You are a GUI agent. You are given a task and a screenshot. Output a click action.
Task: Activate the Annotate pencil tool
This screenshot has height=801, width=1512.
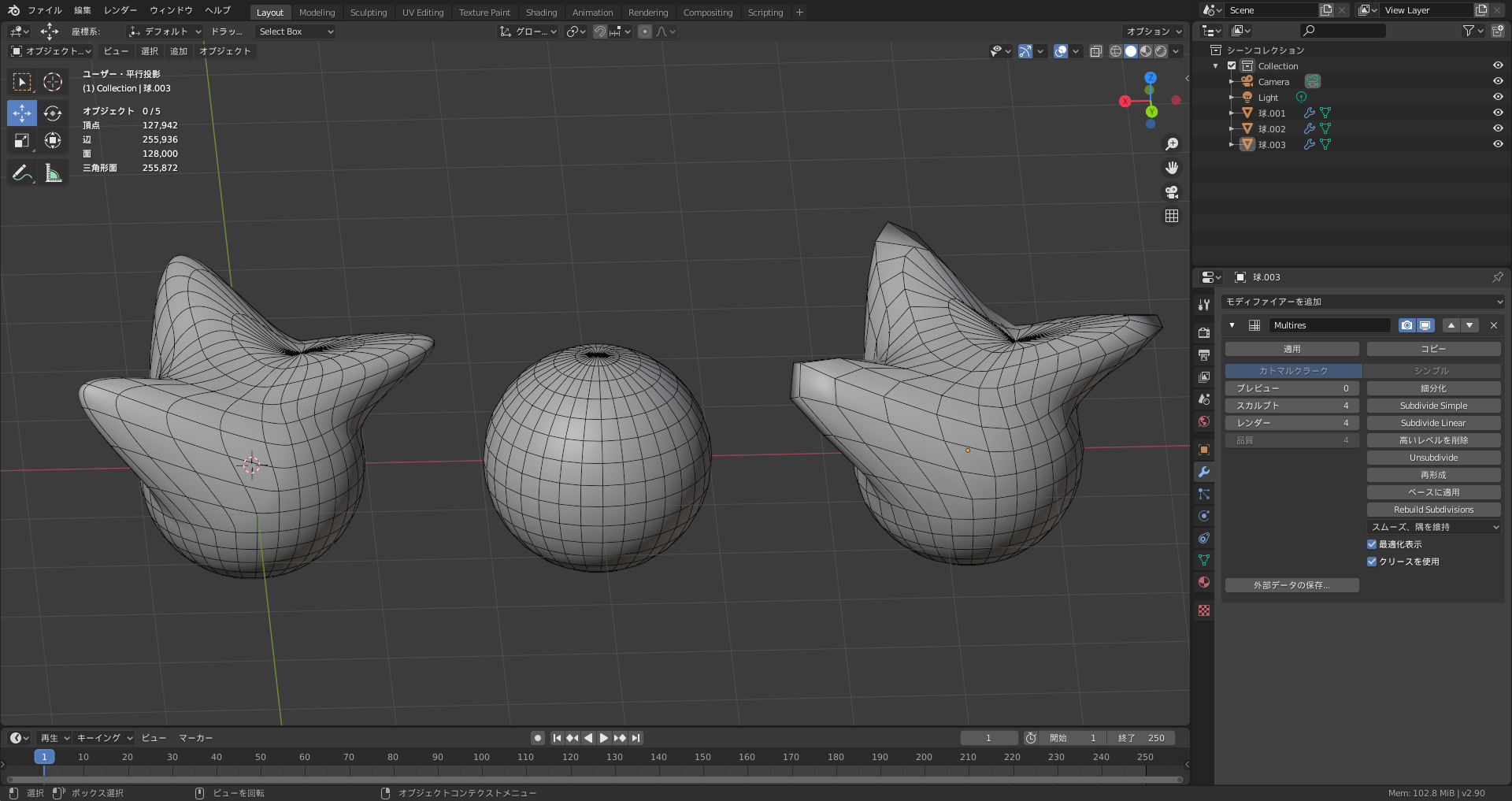tap(22, 172)
